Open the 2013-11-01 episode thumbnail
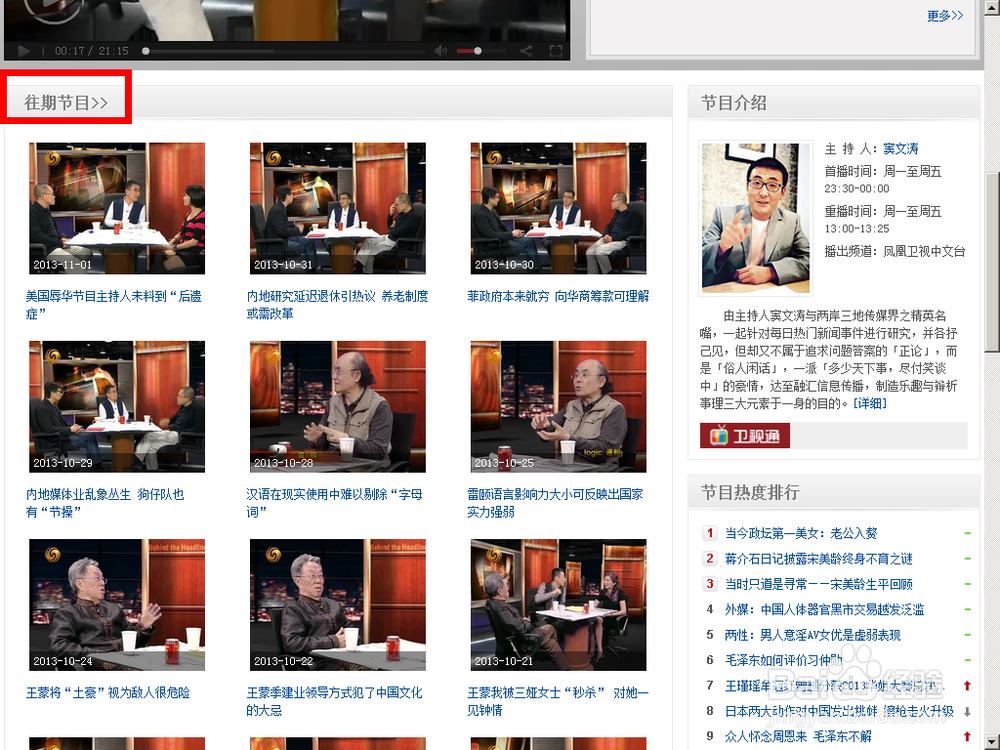 (x=117, y=209)
